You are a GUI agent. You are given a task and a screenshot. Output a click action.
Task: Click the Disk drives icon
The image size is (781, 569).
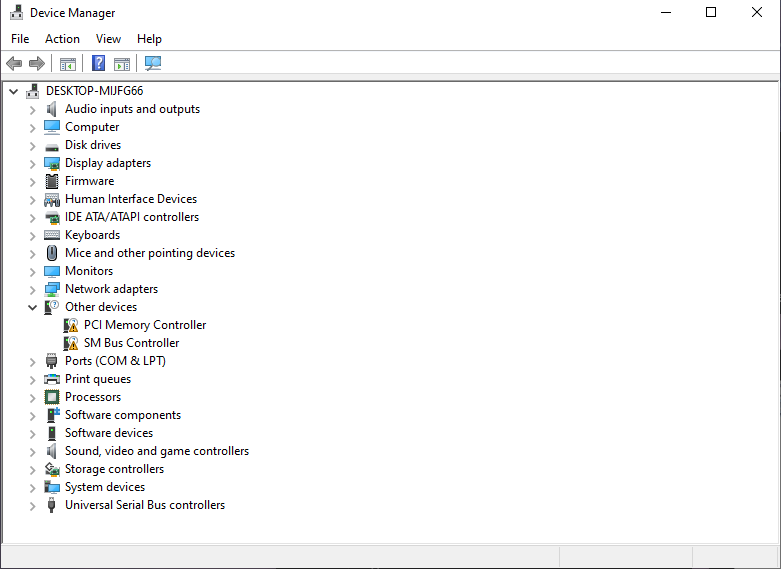coord(52,147)
